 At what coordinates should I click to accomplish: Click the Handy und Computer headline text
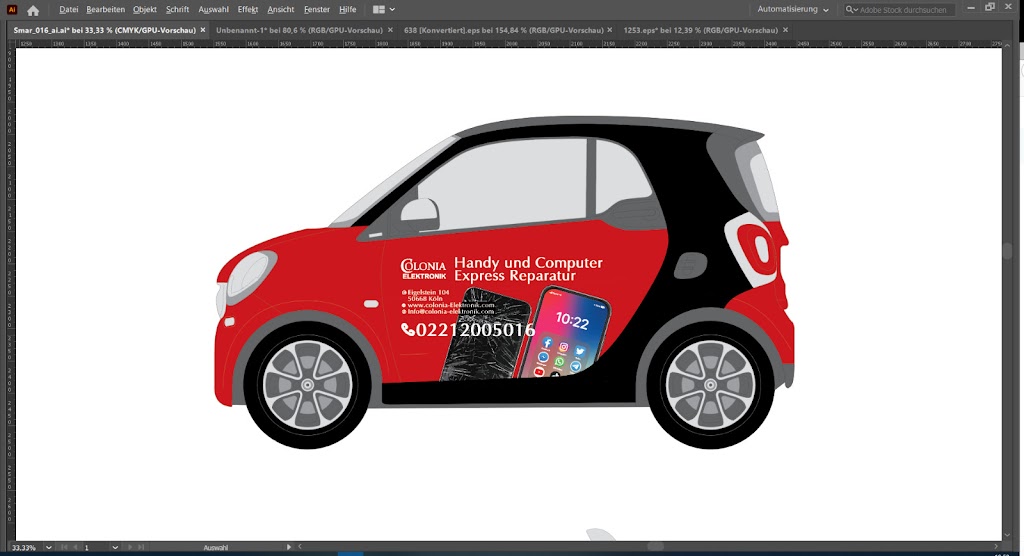pyautogui.click(x=528, y=263)
